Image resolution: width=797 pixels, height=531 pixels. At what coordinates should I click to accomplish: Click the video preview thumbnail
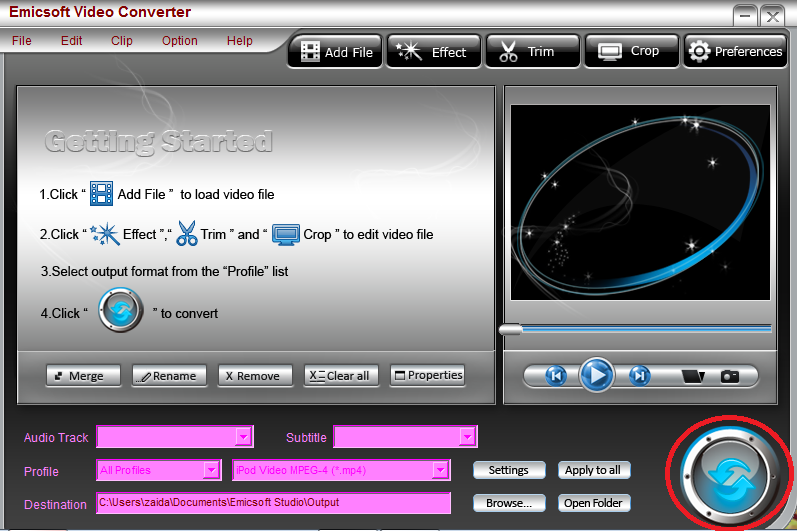click(x=640, y=202)
